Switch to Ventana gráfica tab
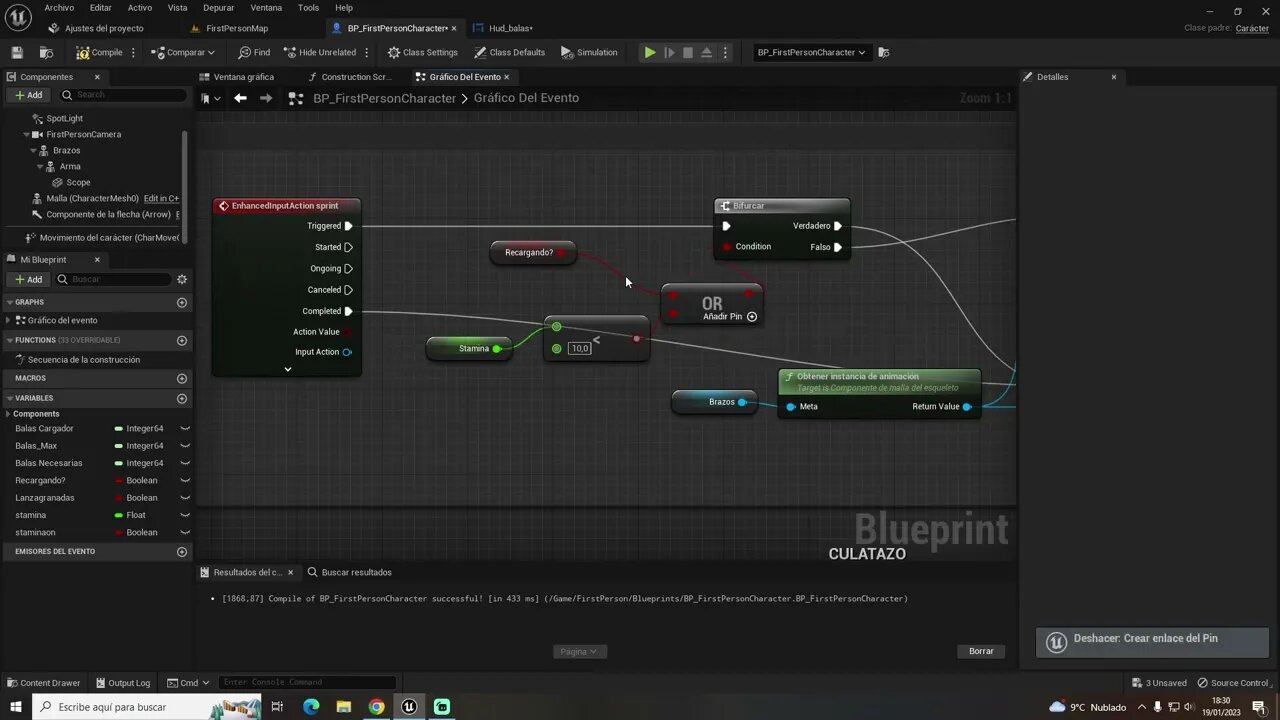The image size is (1280, 720). pyautogui.click(x=243, y=77)
